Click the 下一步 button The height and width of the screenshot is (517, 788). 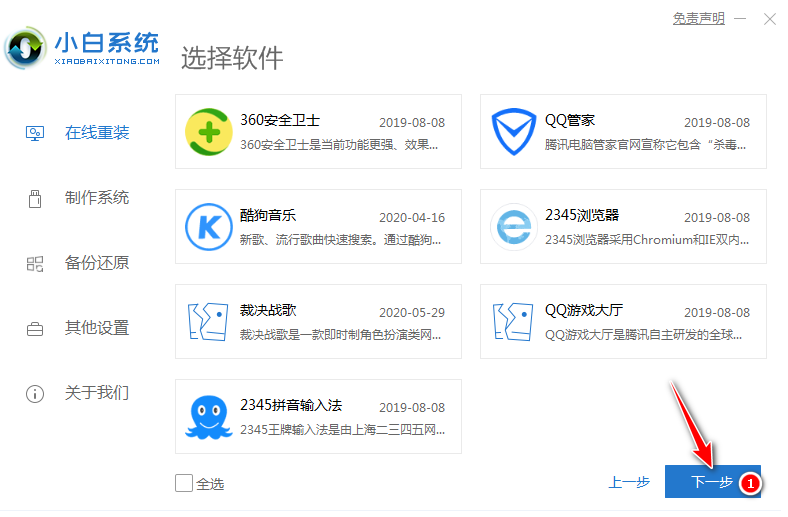click(x=713, y=482)
